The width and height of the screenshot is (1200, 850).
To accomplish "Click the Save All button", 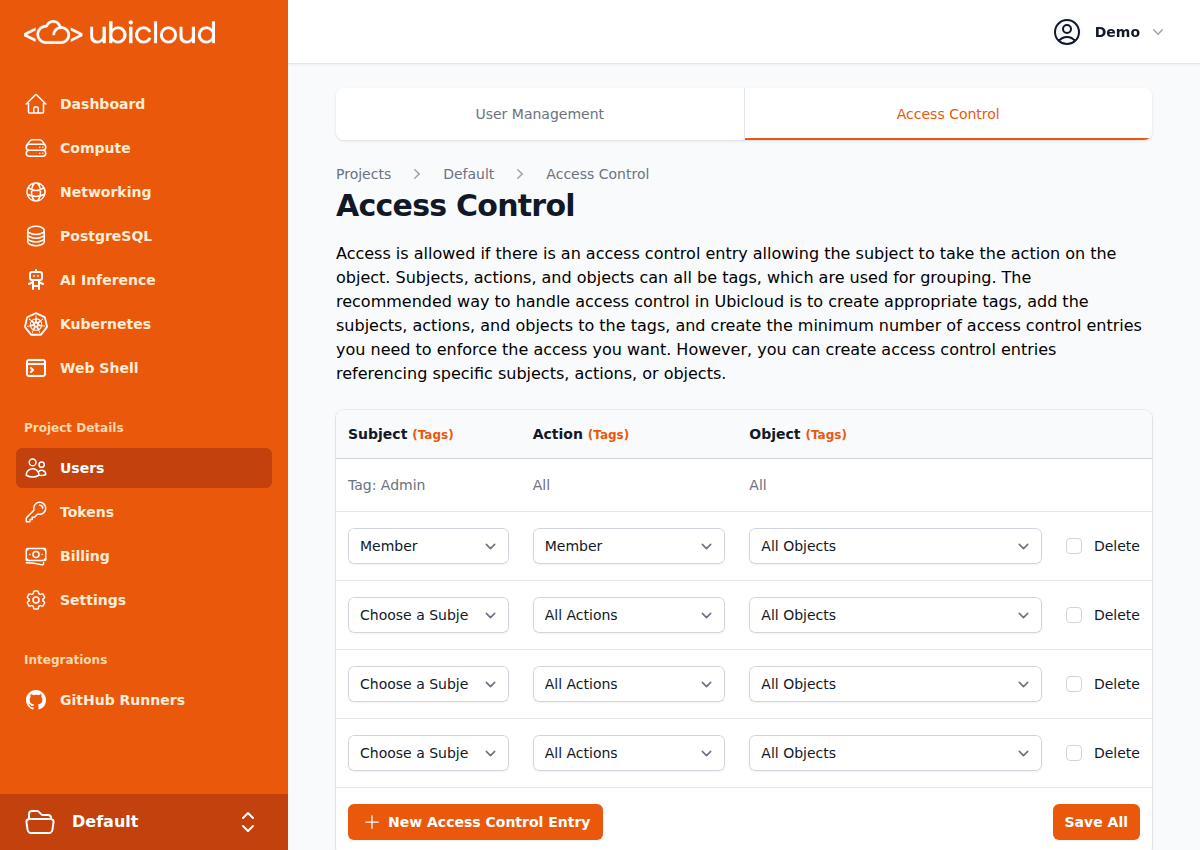I will pos(1096,822).
